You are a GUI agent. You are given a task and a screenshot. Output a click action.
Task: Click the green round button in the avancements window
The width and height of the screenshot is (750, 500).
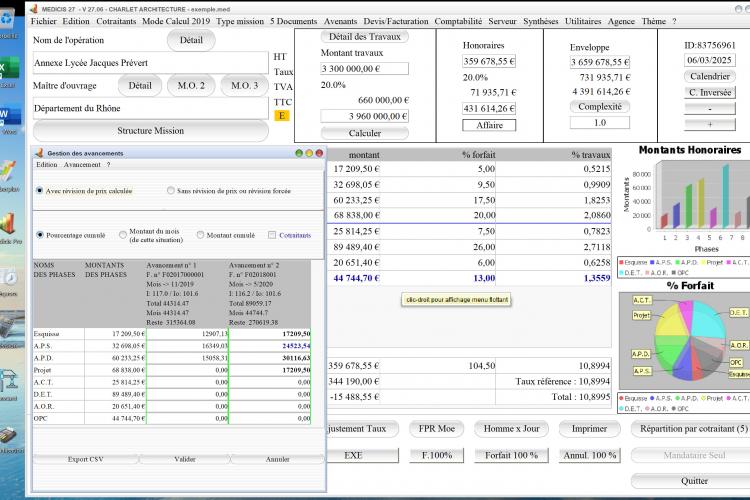coord(299,153)
